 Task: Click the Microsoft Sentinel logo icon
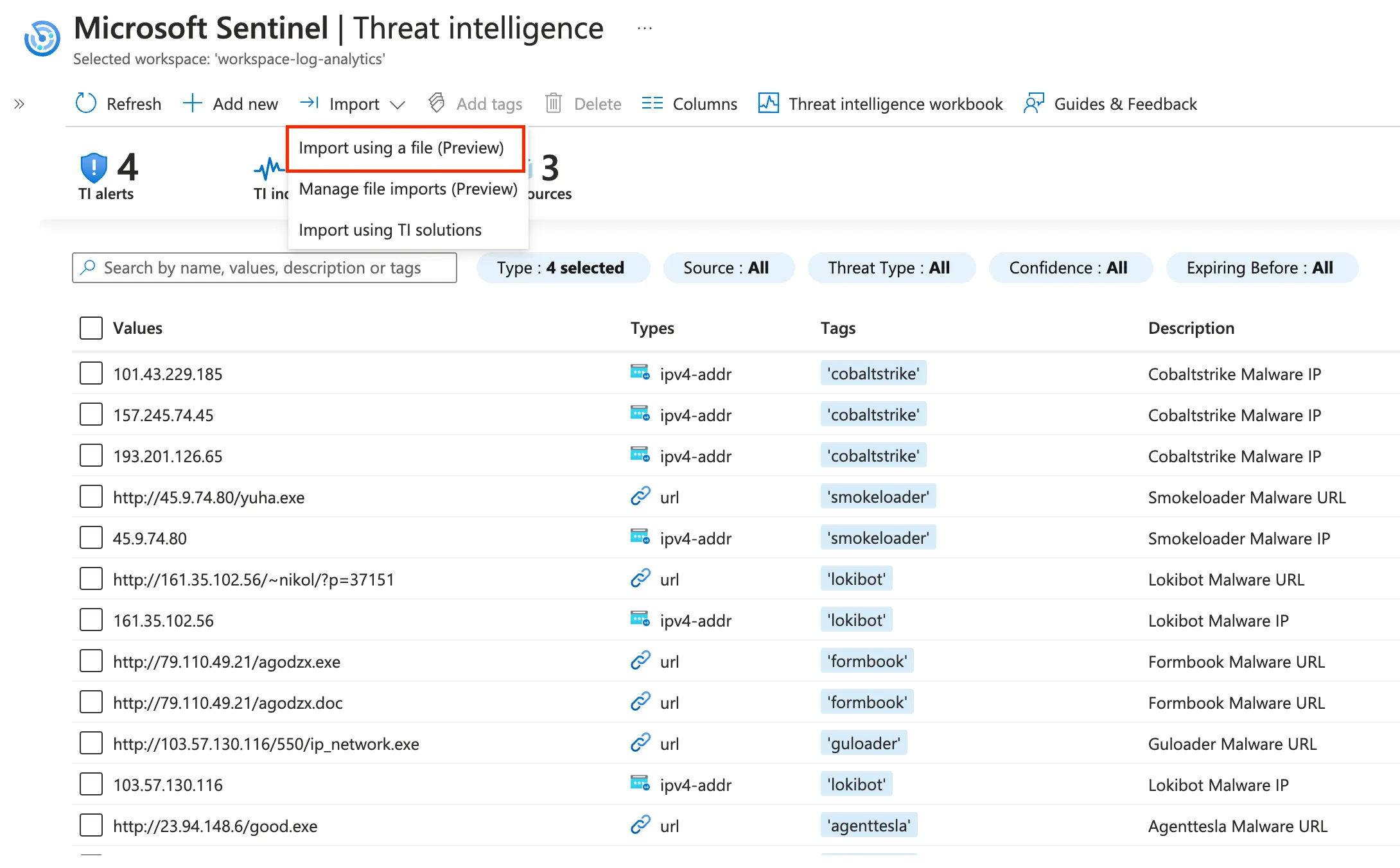[42, 39]
